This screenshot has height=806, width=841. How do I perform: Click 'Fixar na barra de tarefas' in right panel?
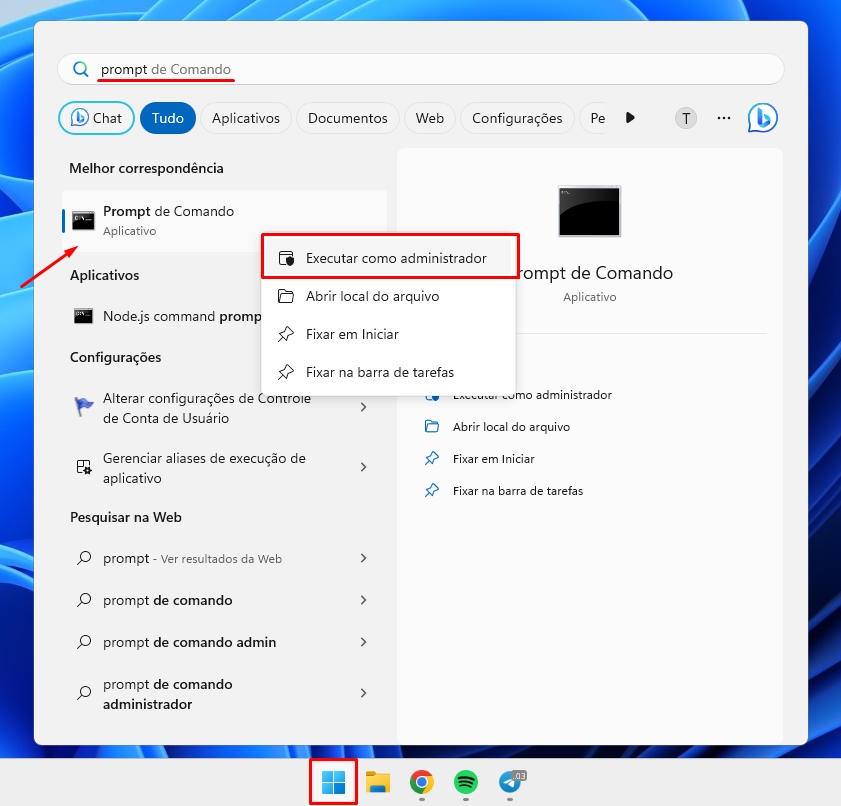click(x=517, y=491)
